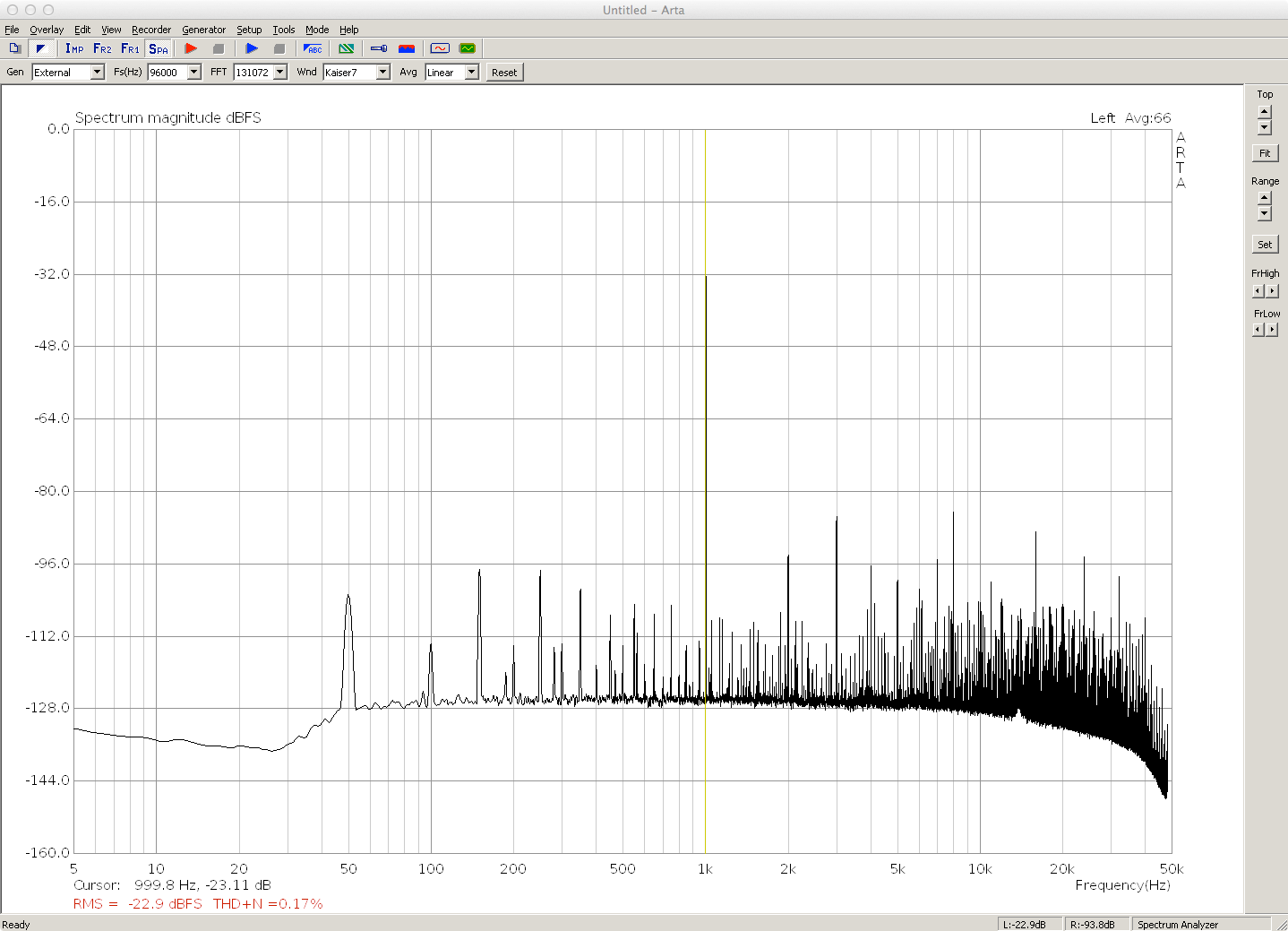Click the 1k peak in spectrum plot

pos(706,278)
